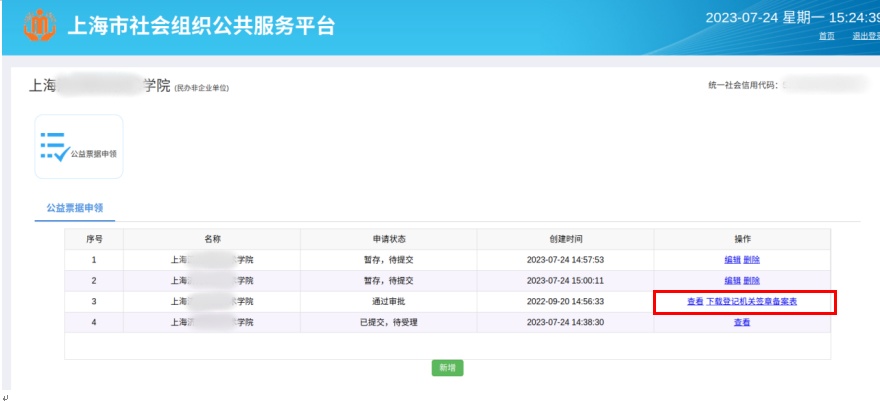Click 退出登录 to log out
The height and width of the screenshot is (402, 880).
click(864, 36)
